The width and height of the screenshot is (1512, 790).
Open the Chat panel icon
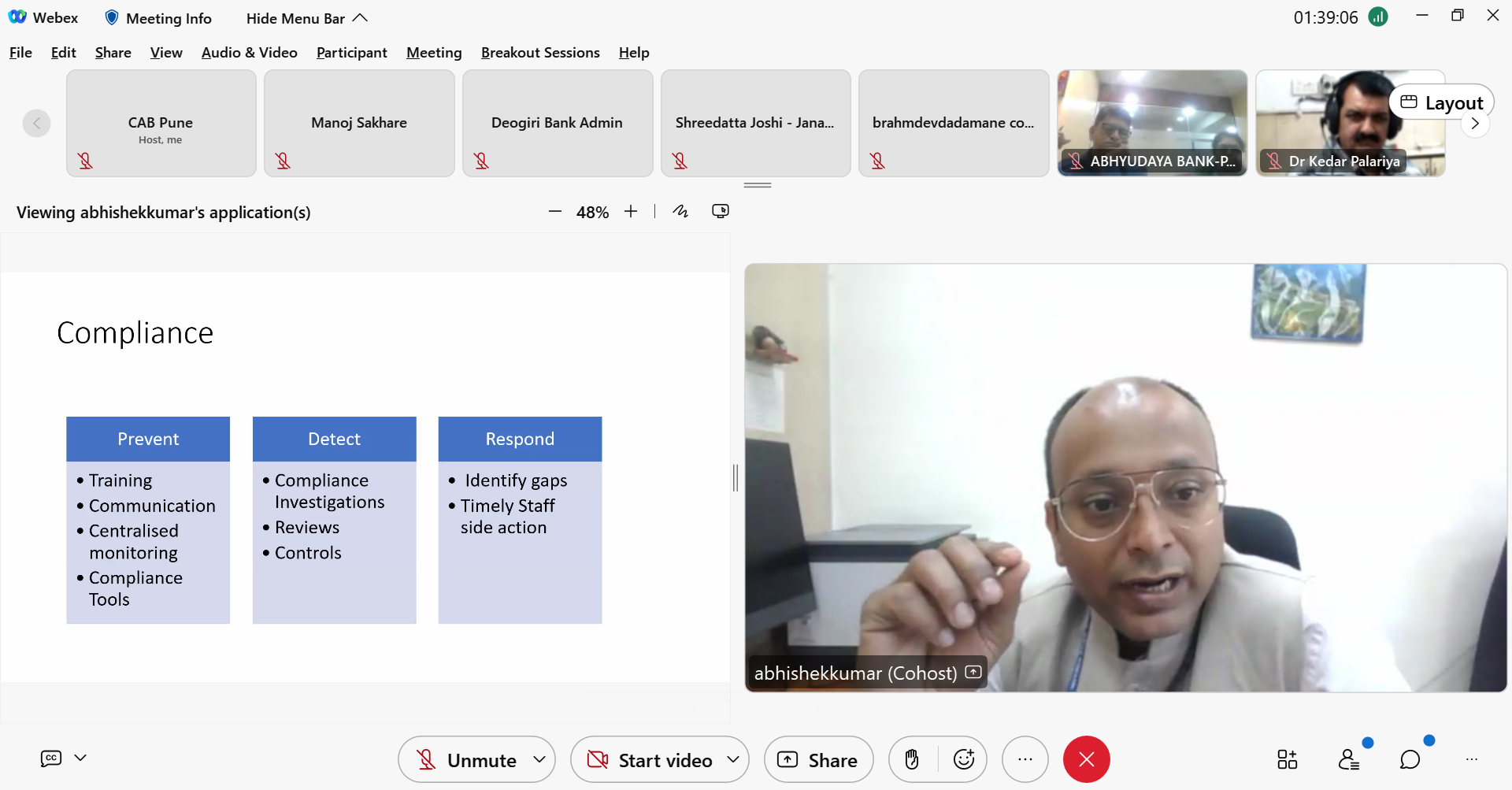[x=1410, y=759]
